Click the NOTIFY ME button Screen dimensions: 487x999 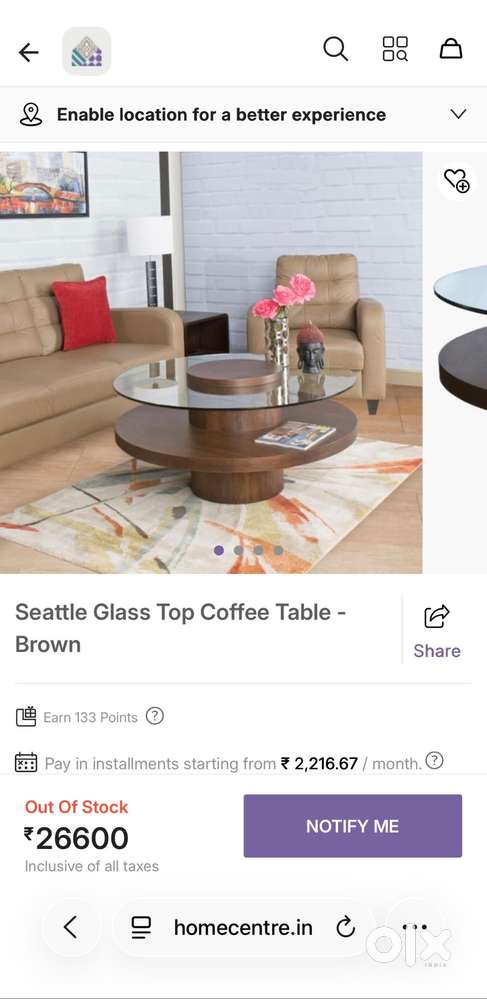pos(353,826)
